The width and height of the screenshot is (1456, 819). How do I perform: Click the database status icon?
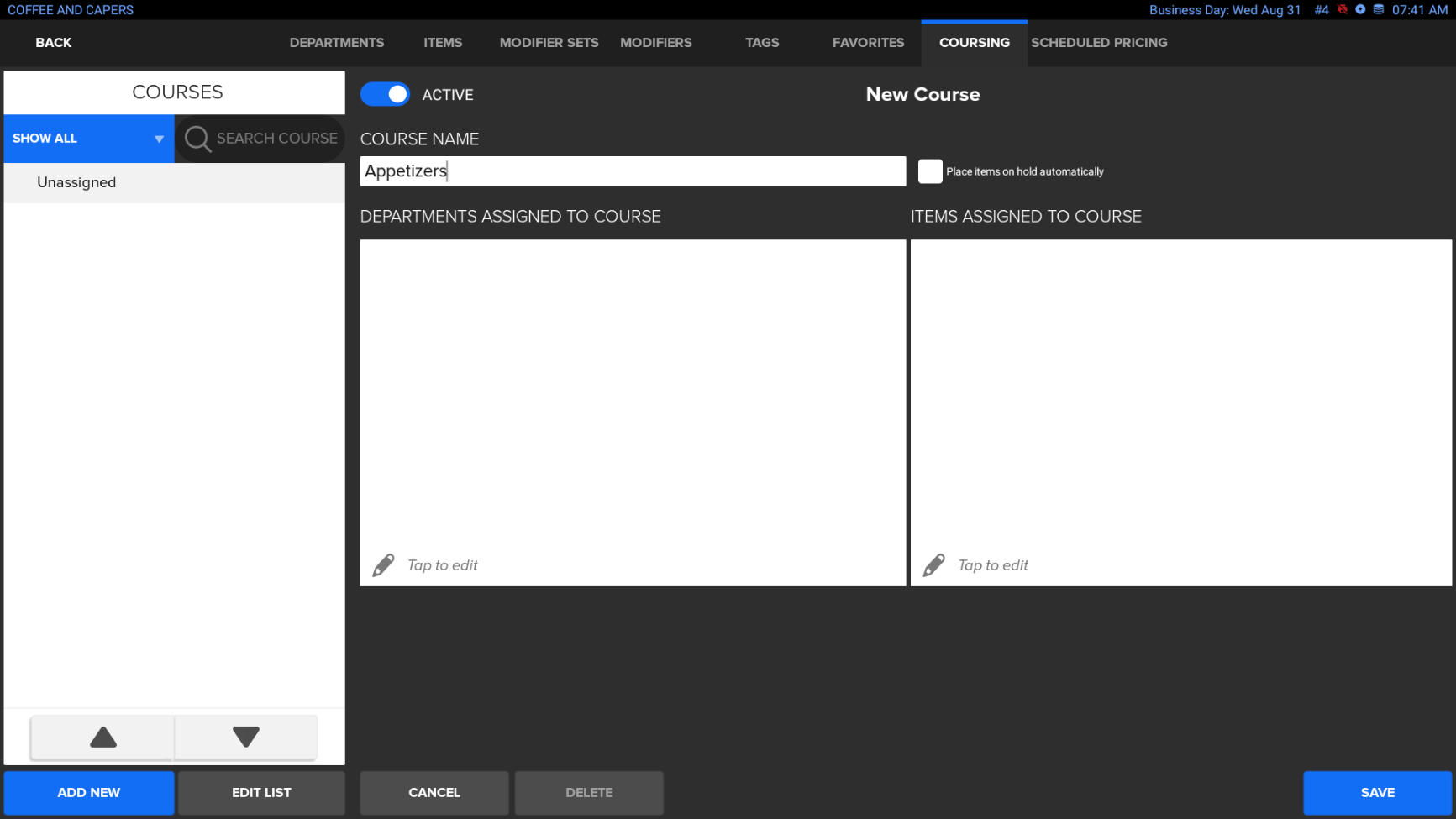(1379, 10)
